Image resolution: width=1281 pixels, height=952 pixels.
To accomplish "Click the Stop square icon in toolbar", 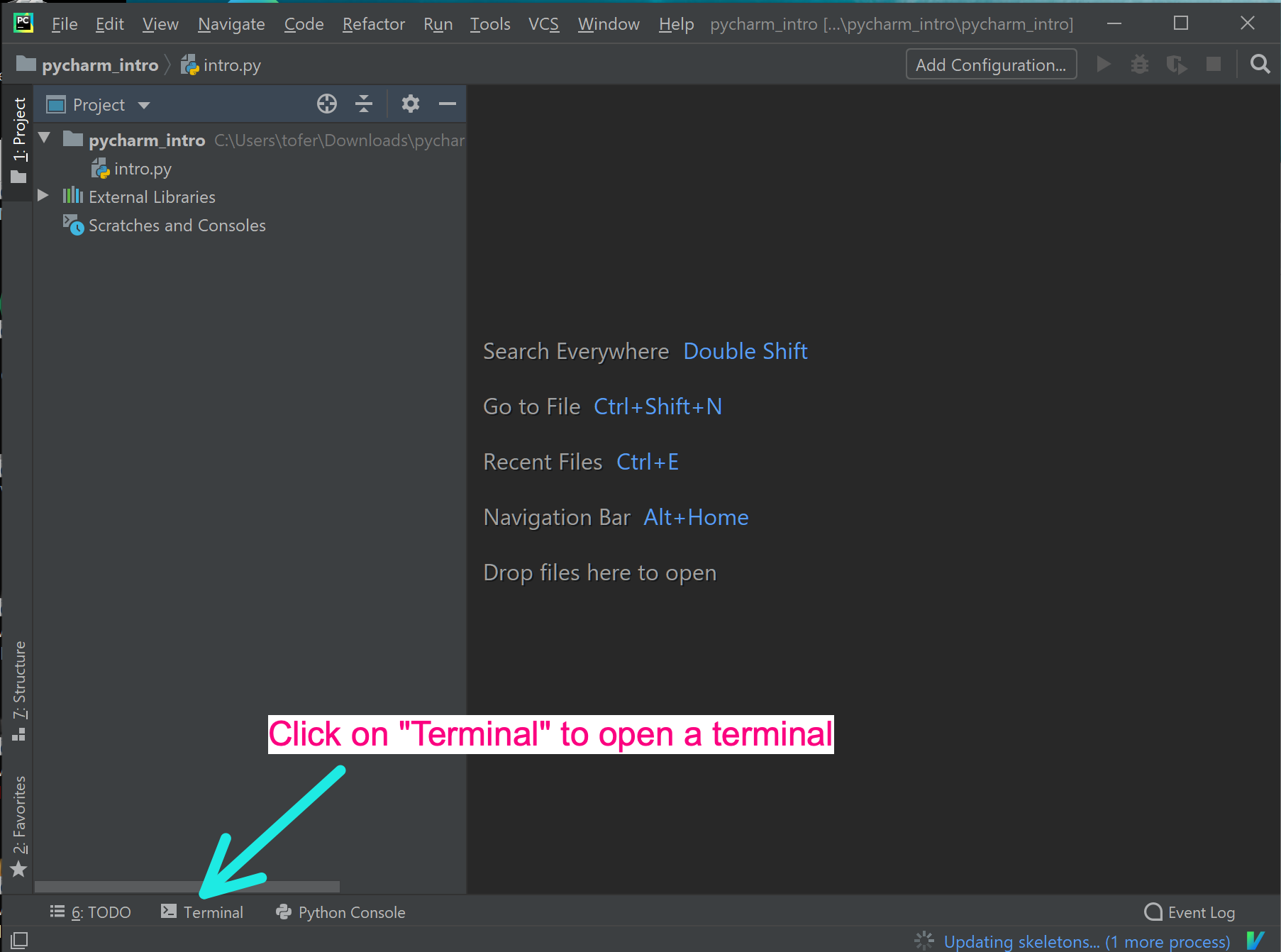I will [1214, 65].
